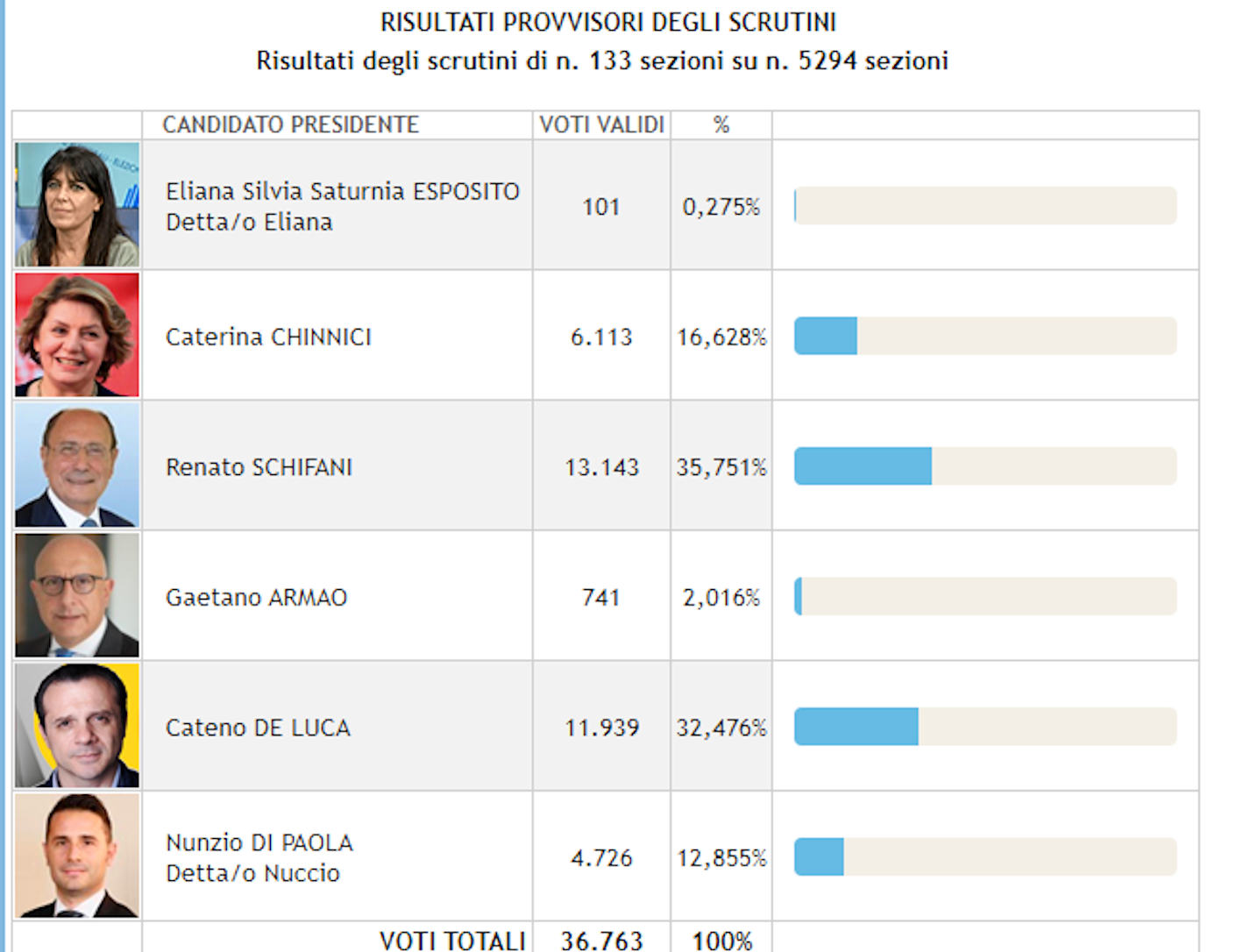
Task: Click the RISULTATI PROVVISORI DEGLI SCRUTINI heading
Action: pos(608,22)
